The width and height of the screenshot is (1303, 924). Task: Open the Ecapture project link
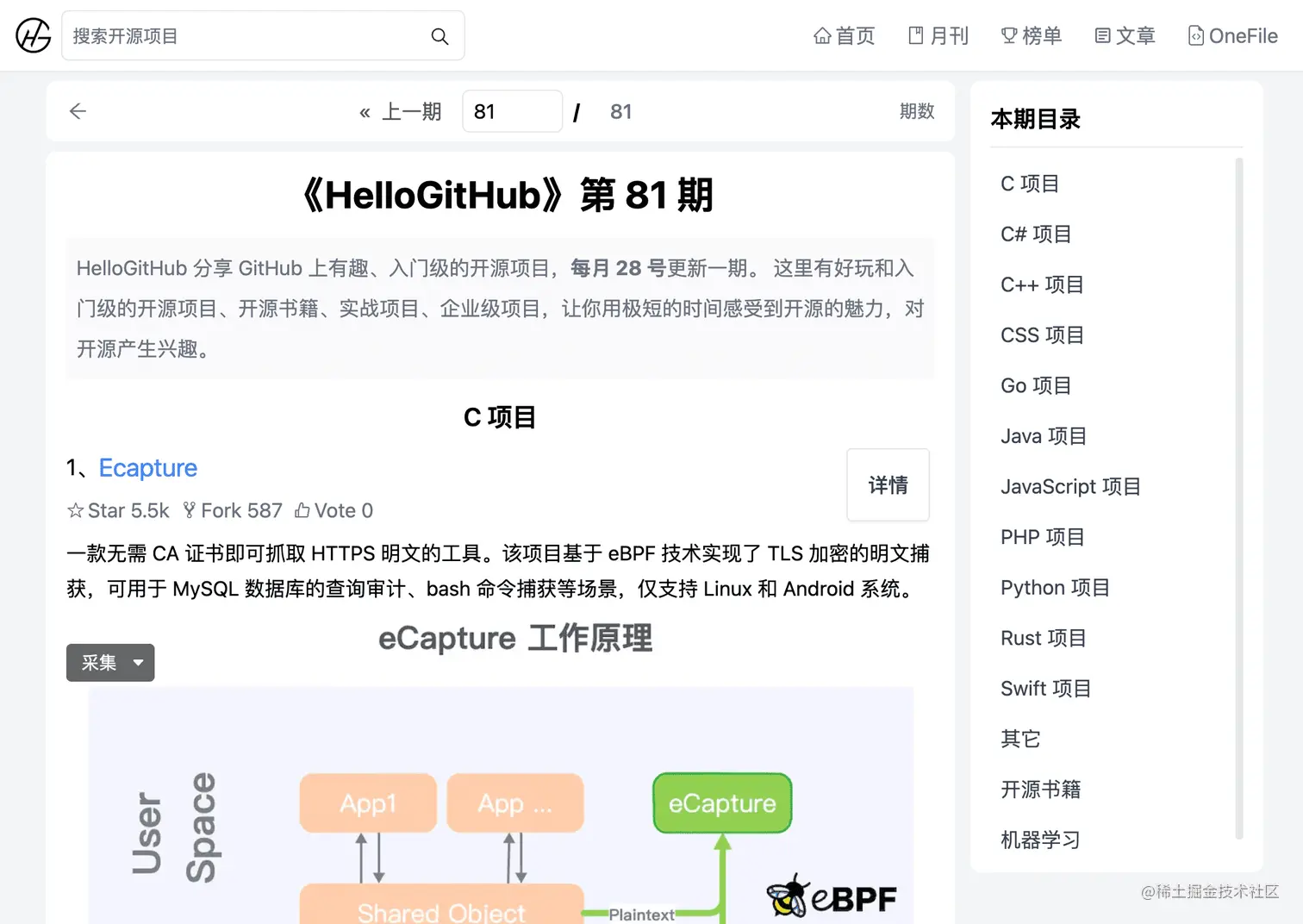(148, 468)
